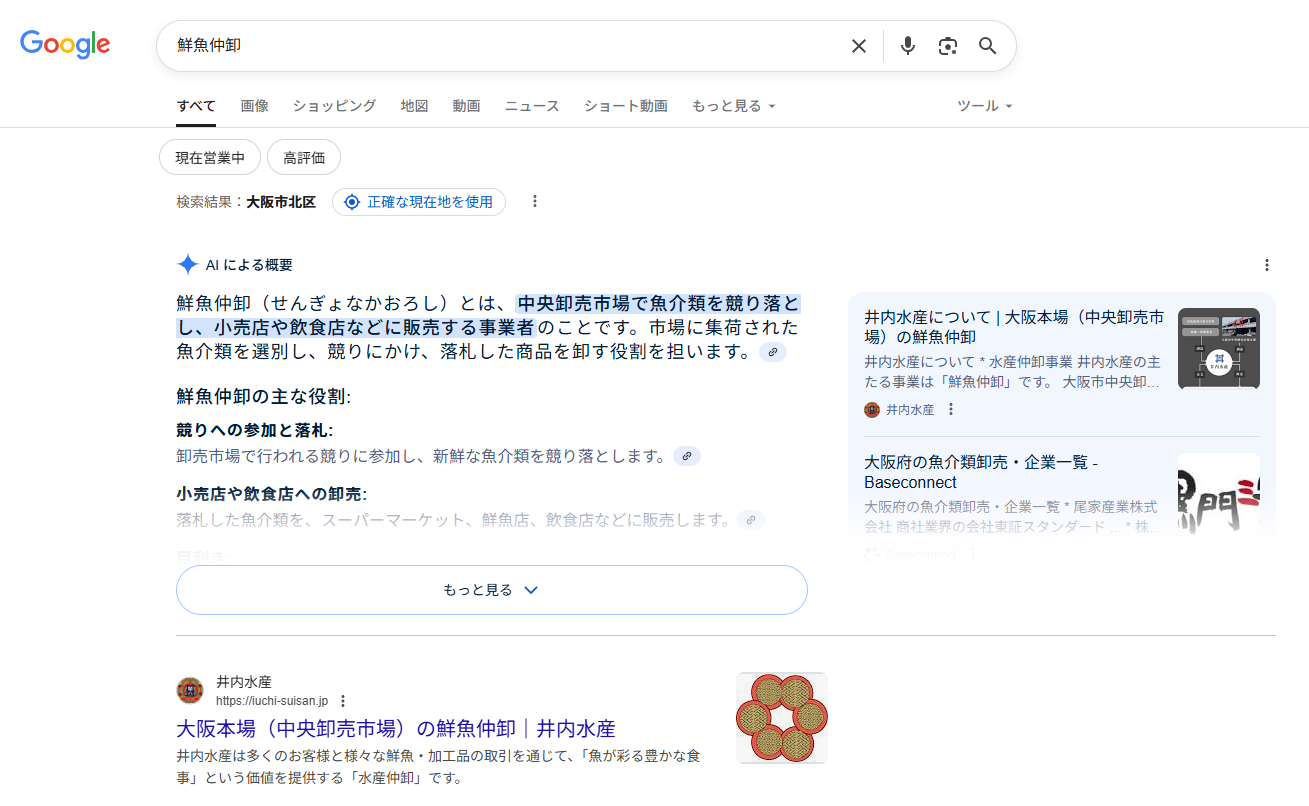Viewport: 1309px width, 806px height.
Task: Click the 井内水産 result emblem thumbnail
Action: [x=782, y=718]
